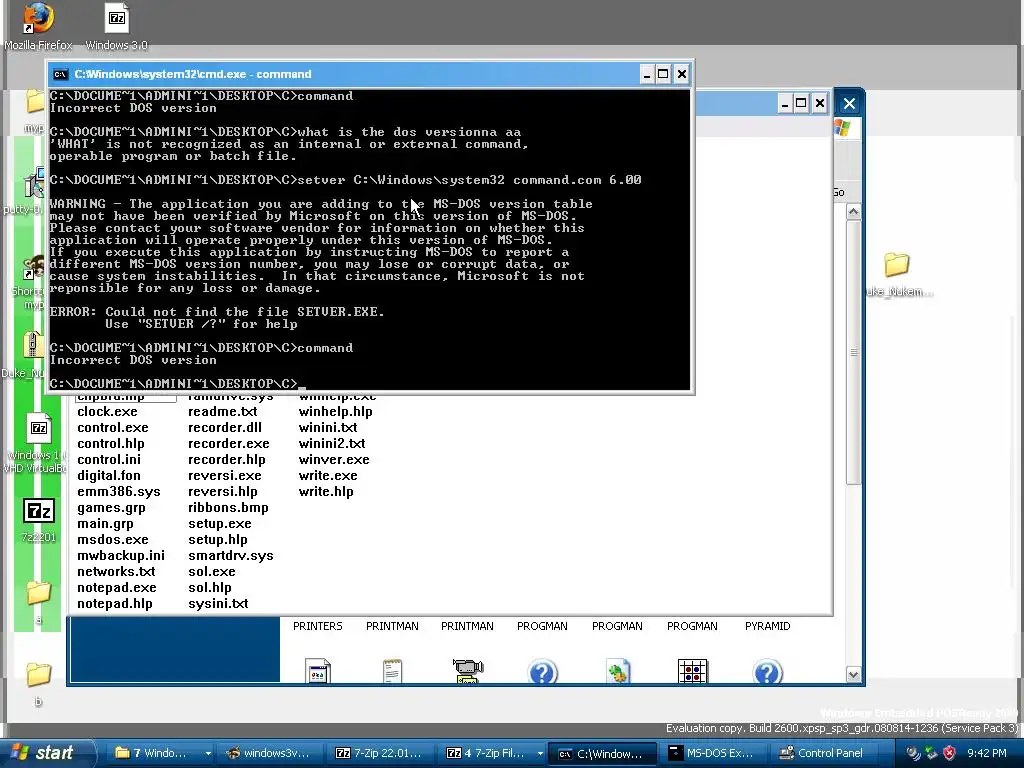
Task: Expand the 4 7-Zip File taskbar group
Action: [540, 754]
